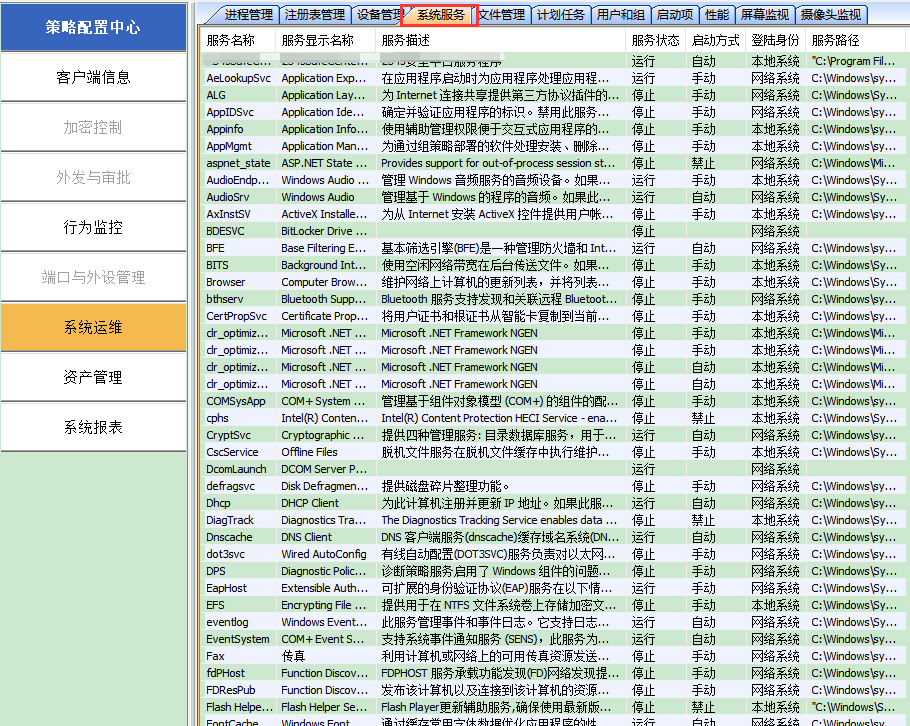Click the 策略配置中心 header button
Image resolution: width=910 pixels, height=726 pixels.
[x=93, y=27]
